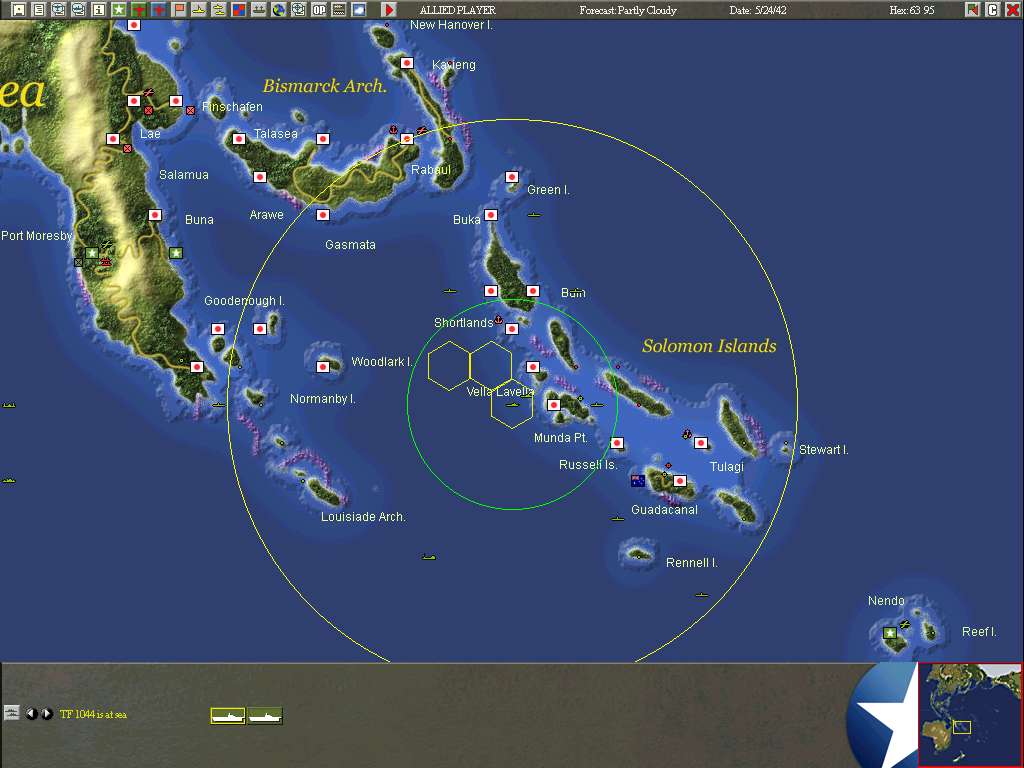Click the 'Forecast: Partly Cloudy' text
The width and height of the screenshot is (1024, 768).
pyautogui.click(x=628, y=10)
